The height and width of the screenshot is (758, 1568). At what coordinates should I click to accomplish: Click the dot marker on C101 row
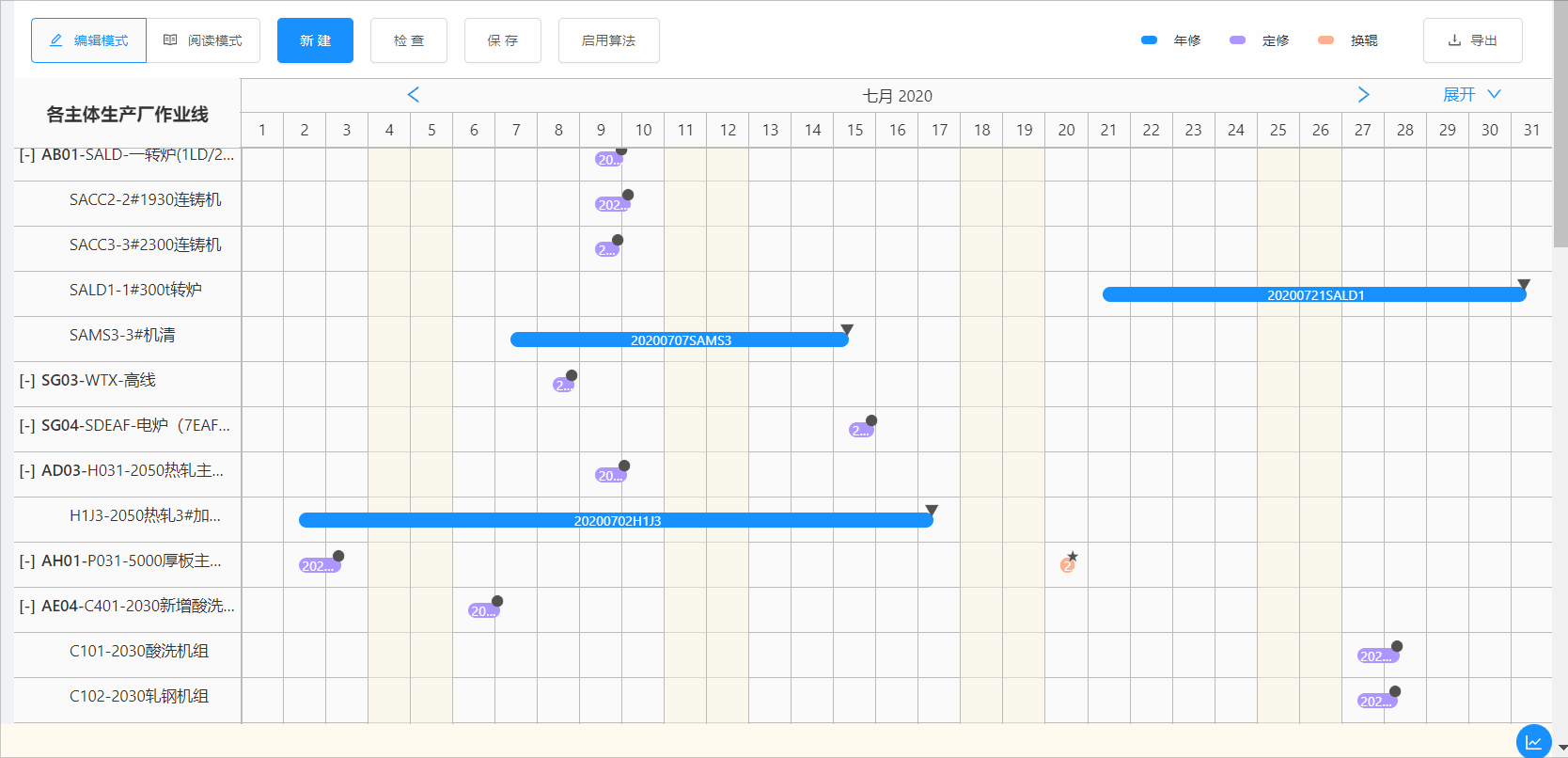pyautogui.click(x=1397, y=646)
